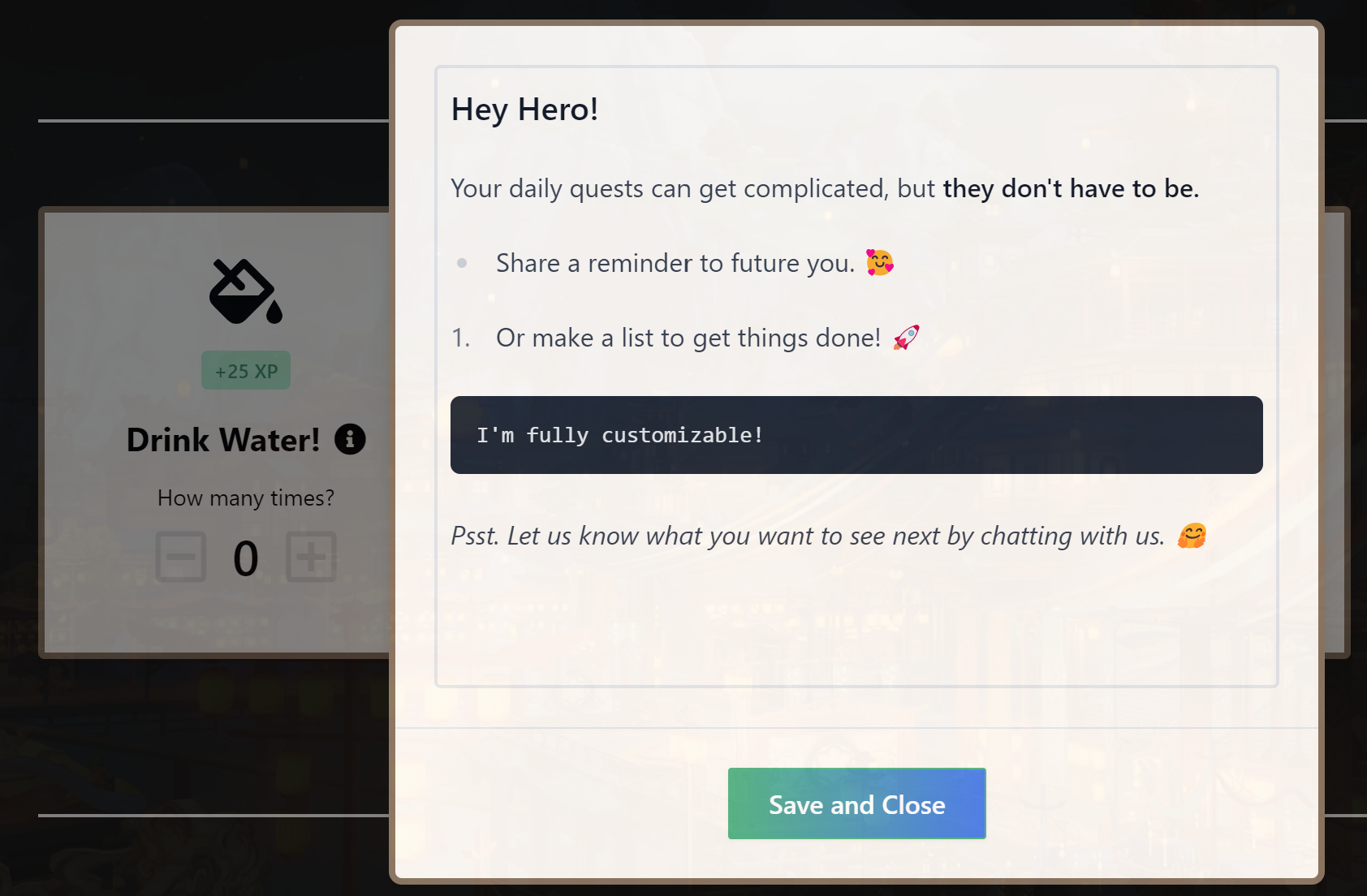Image resolution: width=1367 pixels, height=896 pixels.
Task: Place cursor in "Or make a list" item
Action: pos(688,338)
